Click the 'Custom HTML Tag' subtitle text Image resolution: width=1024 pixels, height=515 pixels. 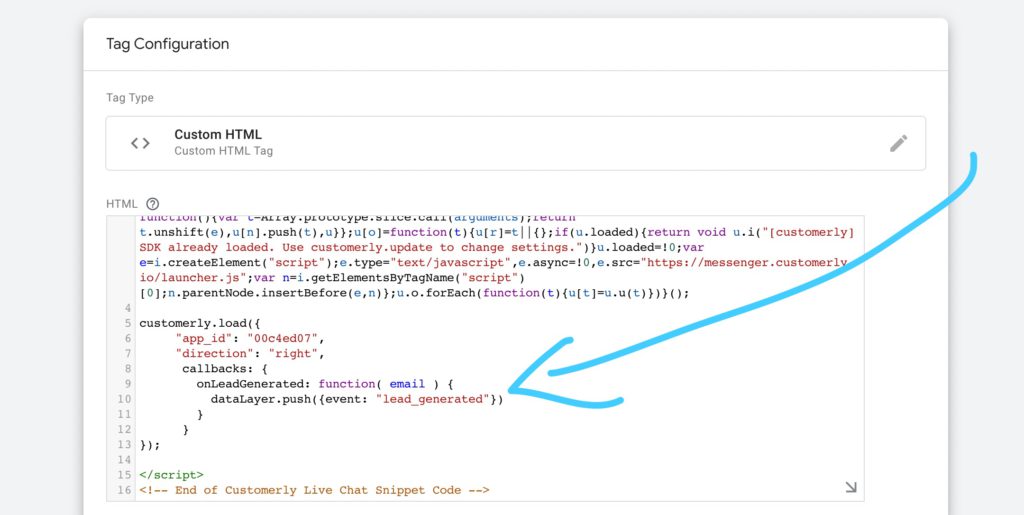(223, 151)
